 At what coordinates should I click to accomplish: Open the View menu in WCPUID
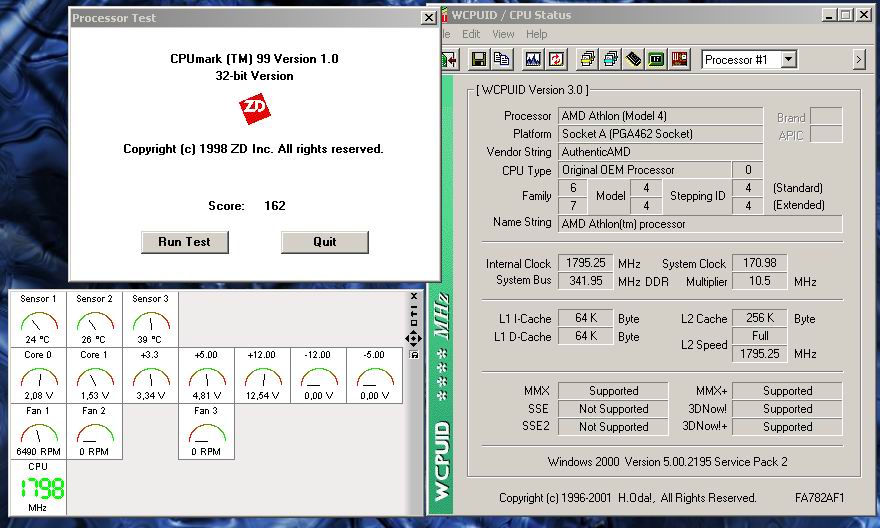(x=503, y=34)
